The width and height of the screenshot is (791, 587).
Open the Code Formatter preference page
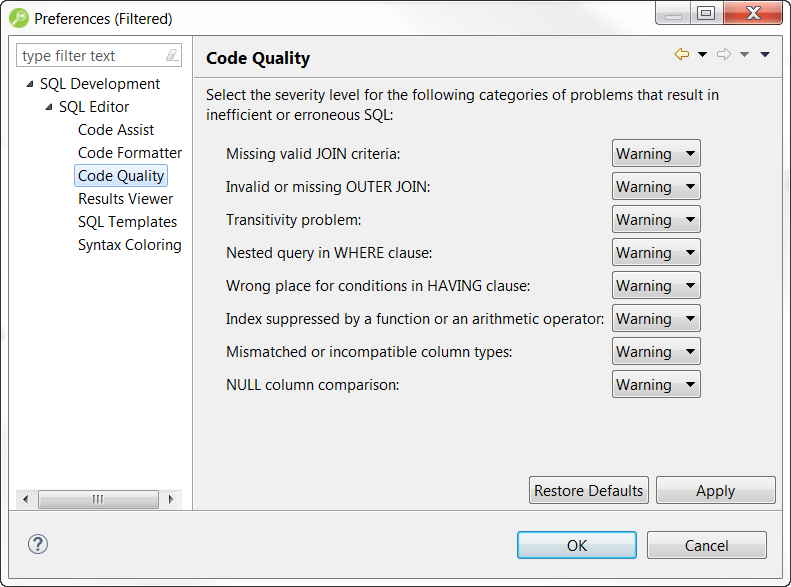click(x=130, y=153)
